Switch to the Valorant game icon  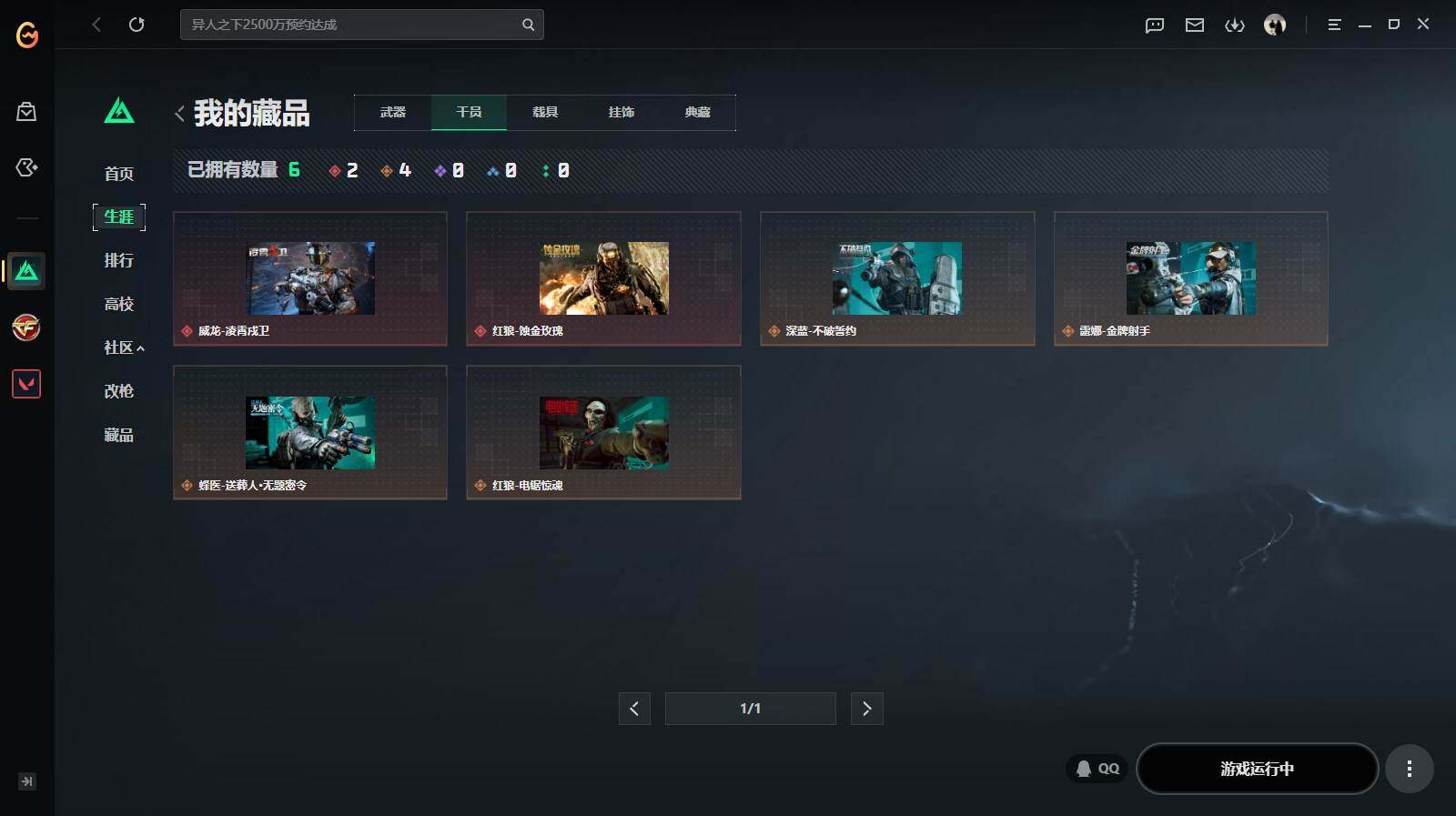[x=26, y=384]
